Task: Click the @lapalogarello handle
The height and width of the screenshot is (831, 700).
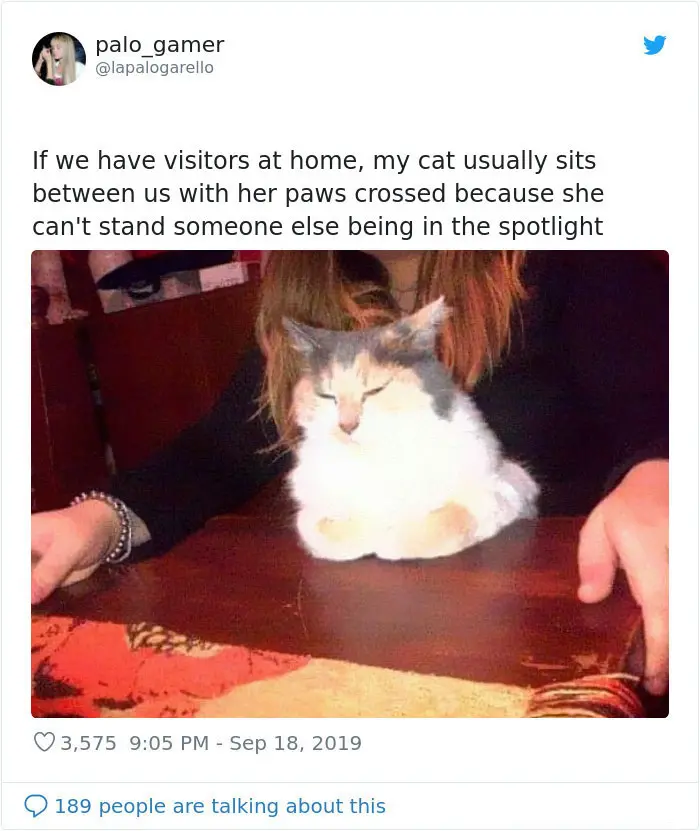Action: [154, 68]
